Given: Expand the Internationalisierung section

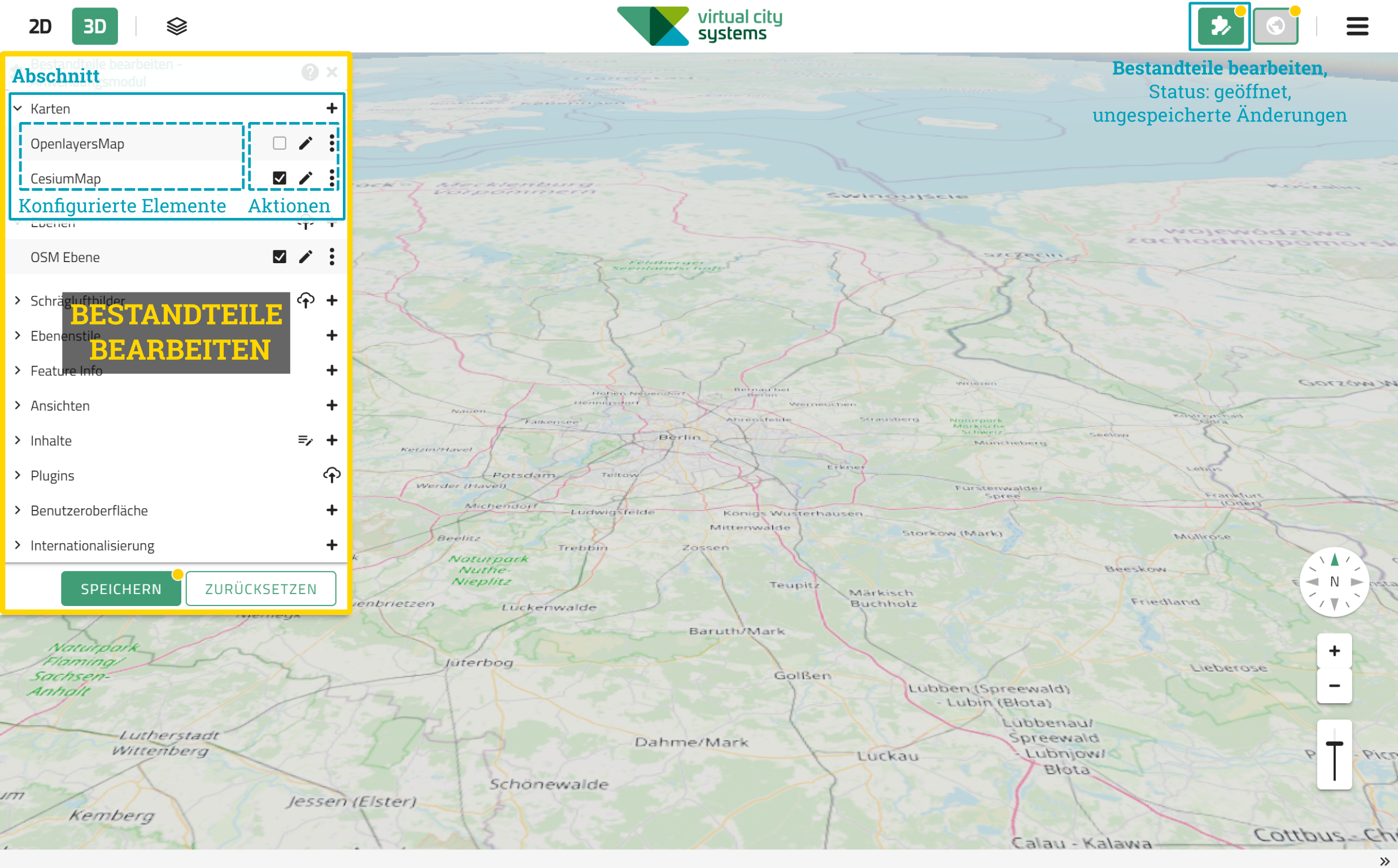Looking at the screenshot, I should [x=18, y=546].
